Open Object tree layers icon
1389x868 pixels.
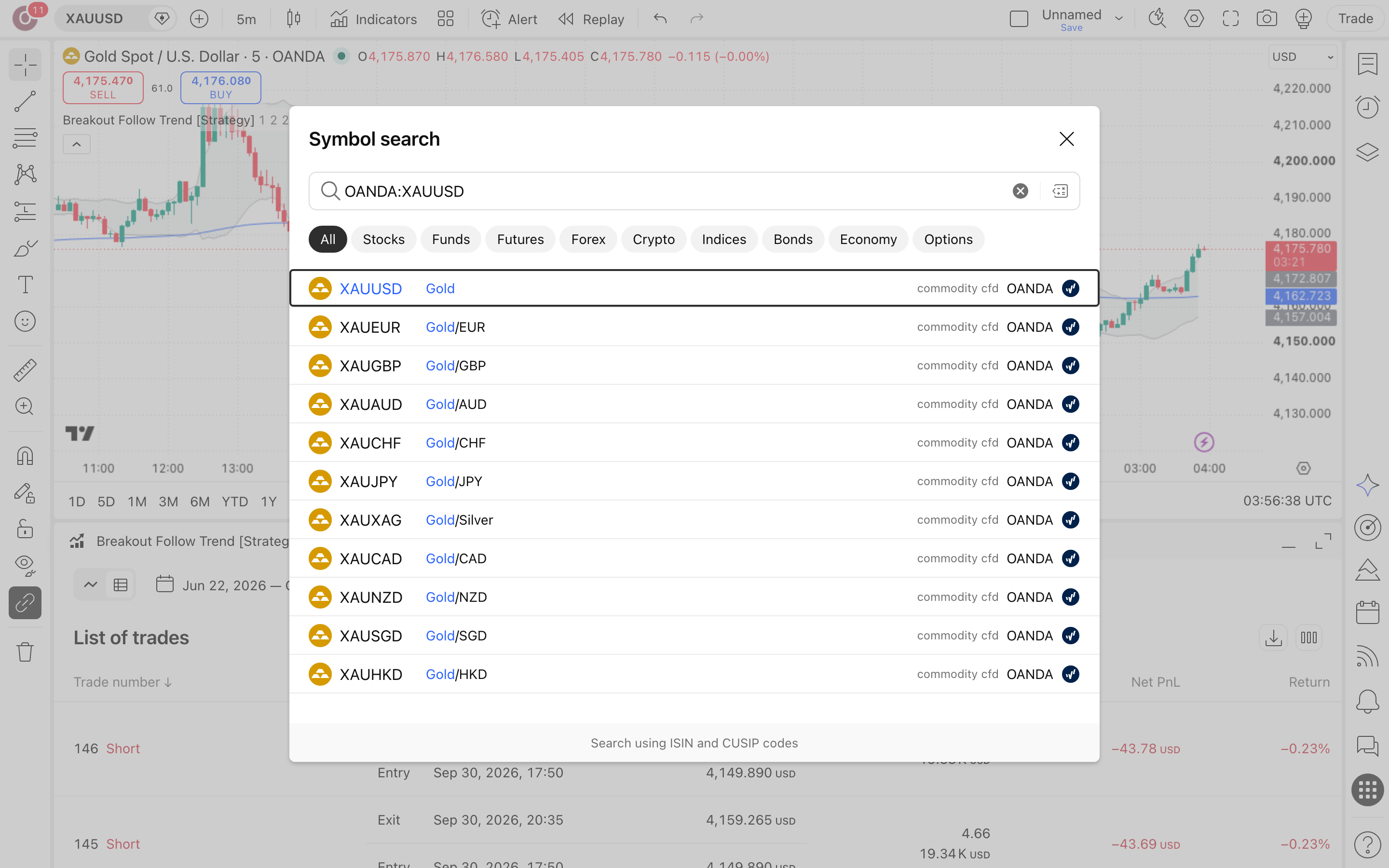(x=1367, y=152)
